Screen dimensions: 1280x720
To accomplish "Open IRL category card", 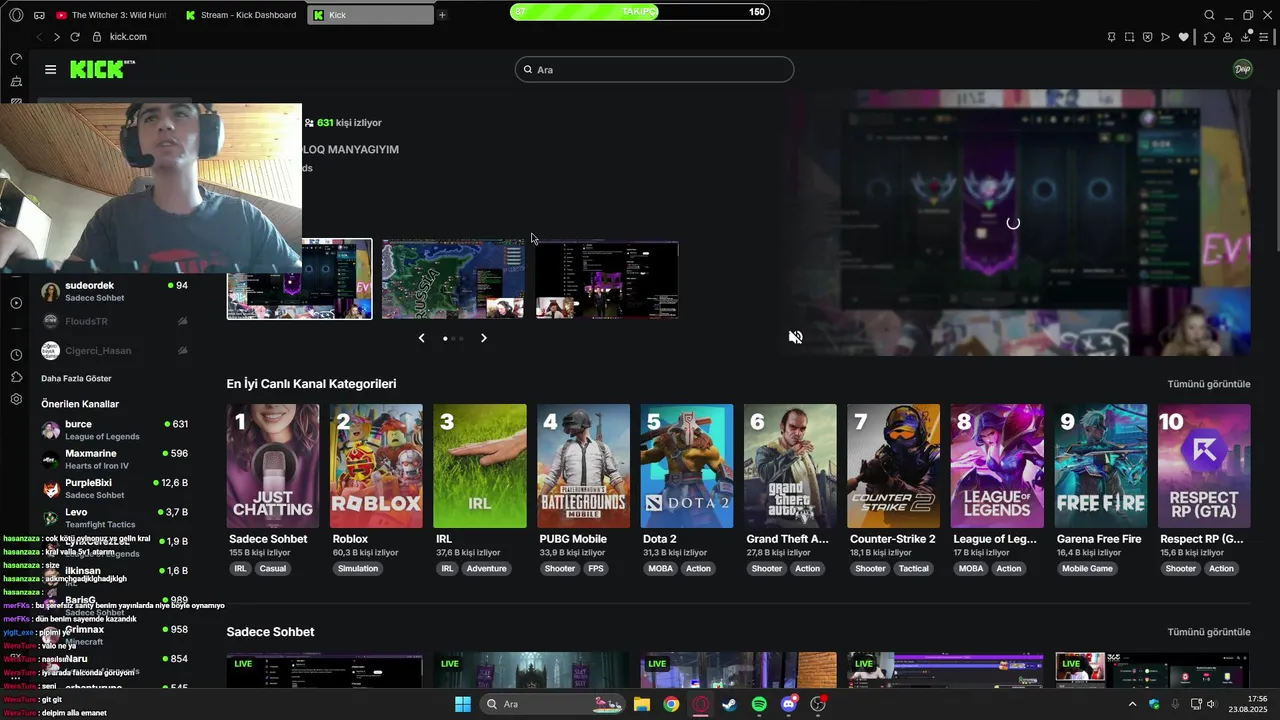I will point(480,466).
